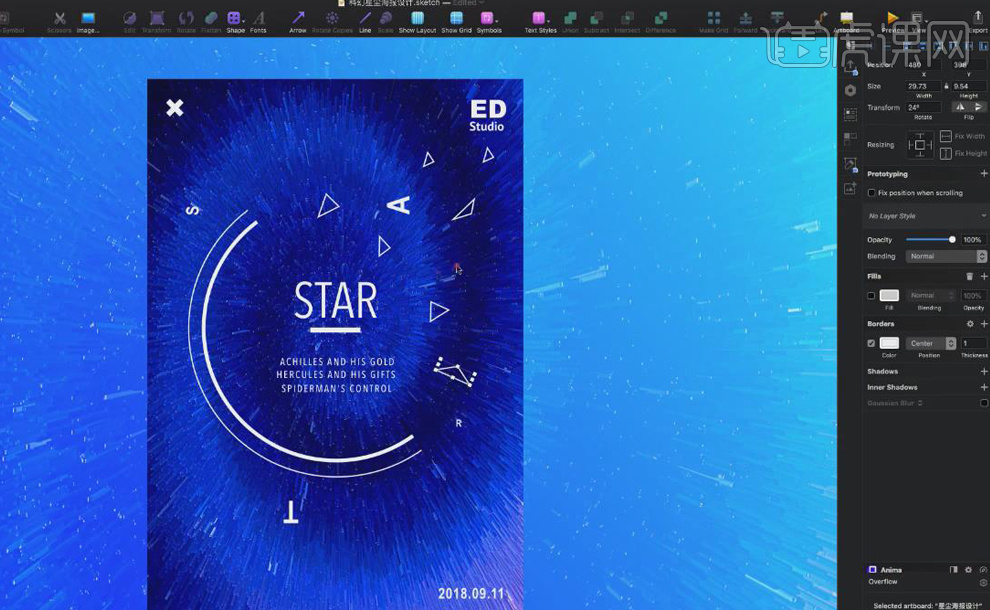Open the Fill color swatch

pyautogui.click(x=889, y=295)
